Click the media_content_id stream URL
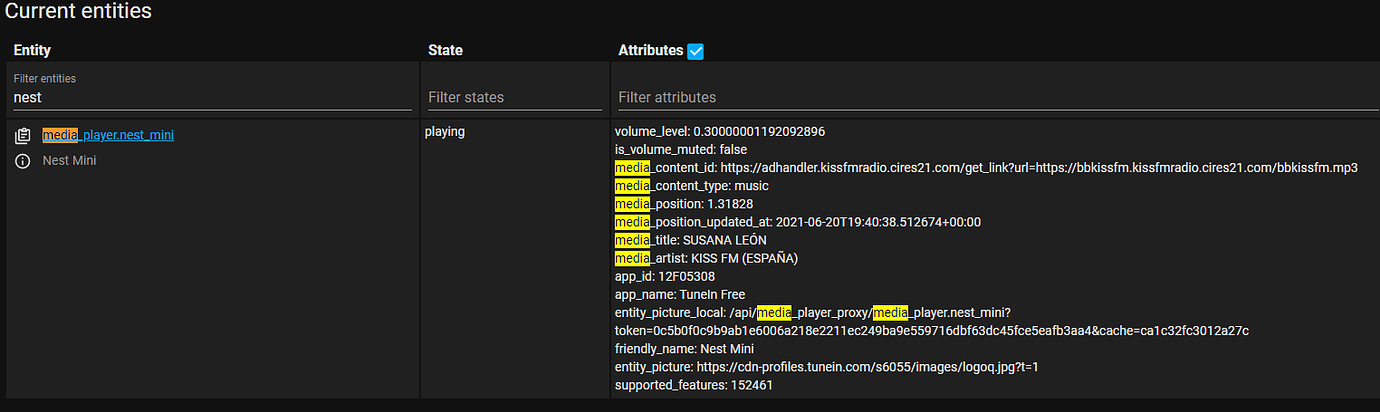The height and width of the screenshot is (412, 1380). tap(1038, 168)
